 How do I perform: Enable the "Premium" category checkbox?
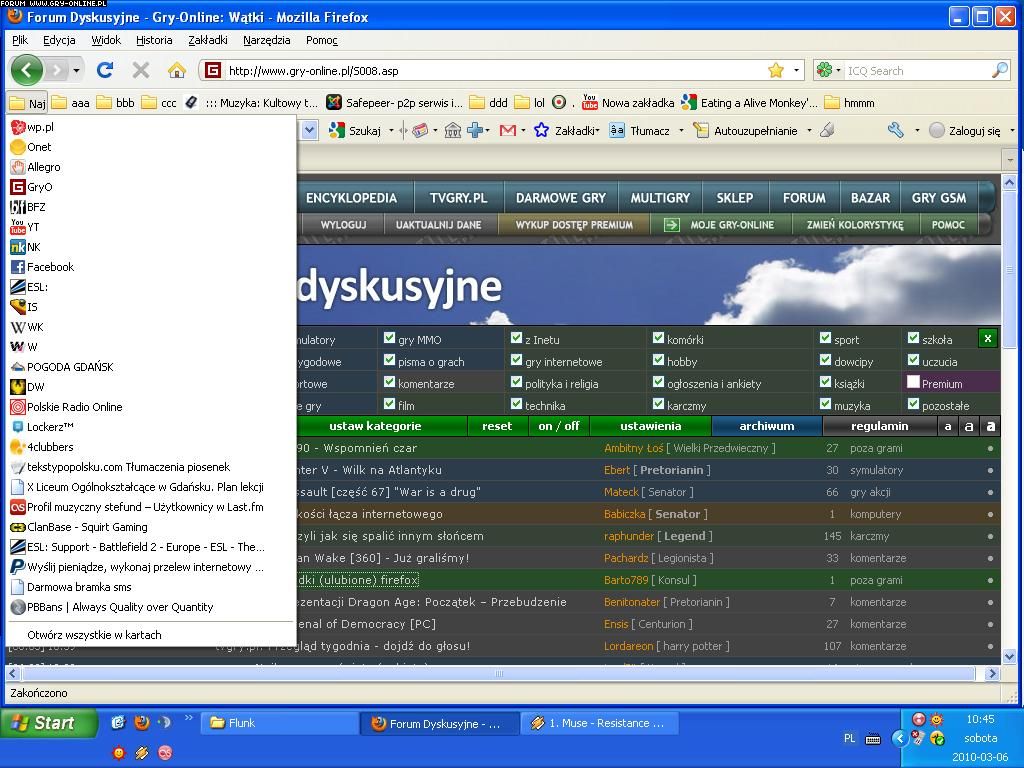tap(913, 382)
